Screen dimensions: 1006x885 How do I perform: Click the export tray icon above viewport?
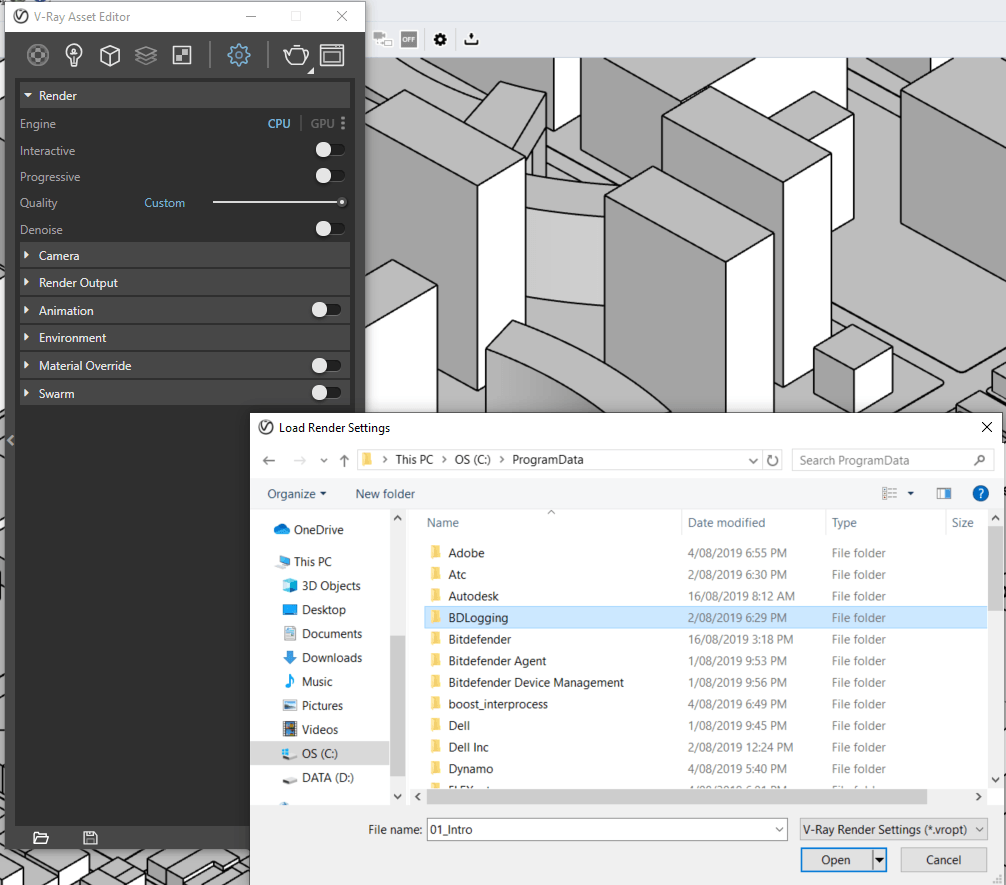pyautogui.click(x=471, y=39)
